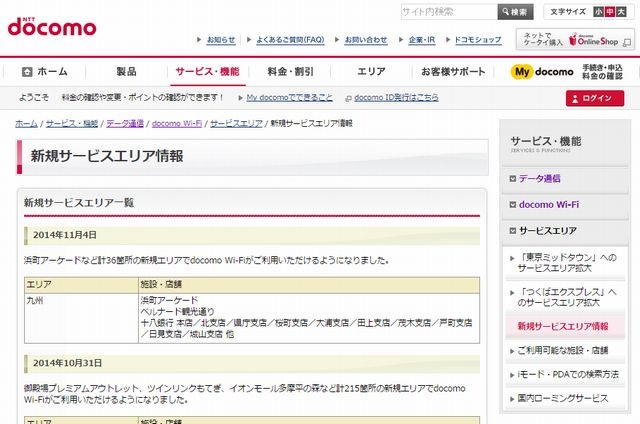The image size is (640, 424).
Task: Open My docomoでできること link
Action: [x=289, y=98]
